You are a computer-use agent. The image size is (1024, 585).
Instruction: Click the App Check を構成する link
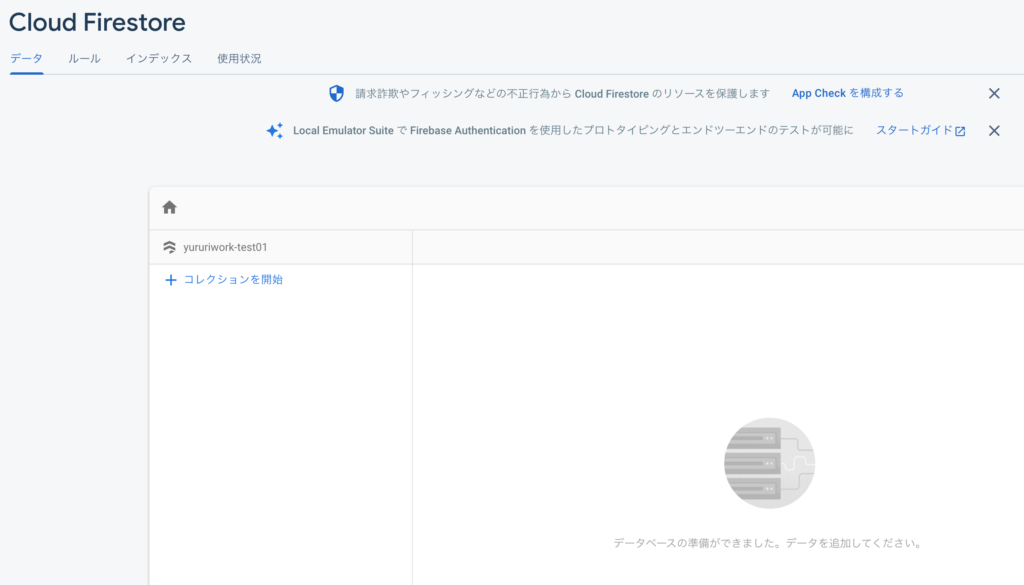coord(848,93)
